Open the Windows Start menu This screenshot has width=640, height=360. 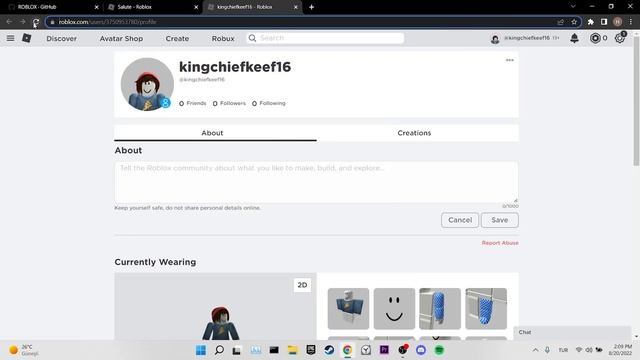tap(201, 350)
